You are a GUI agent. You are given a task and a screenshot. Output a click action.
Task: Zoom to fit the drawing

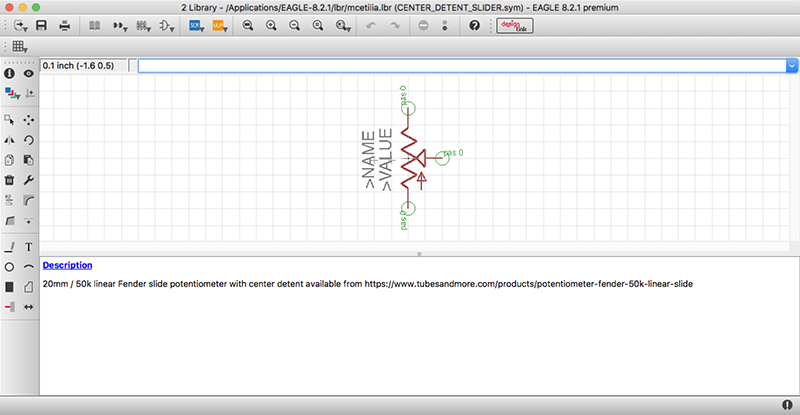pyautogui.click(x=248, y=26)
